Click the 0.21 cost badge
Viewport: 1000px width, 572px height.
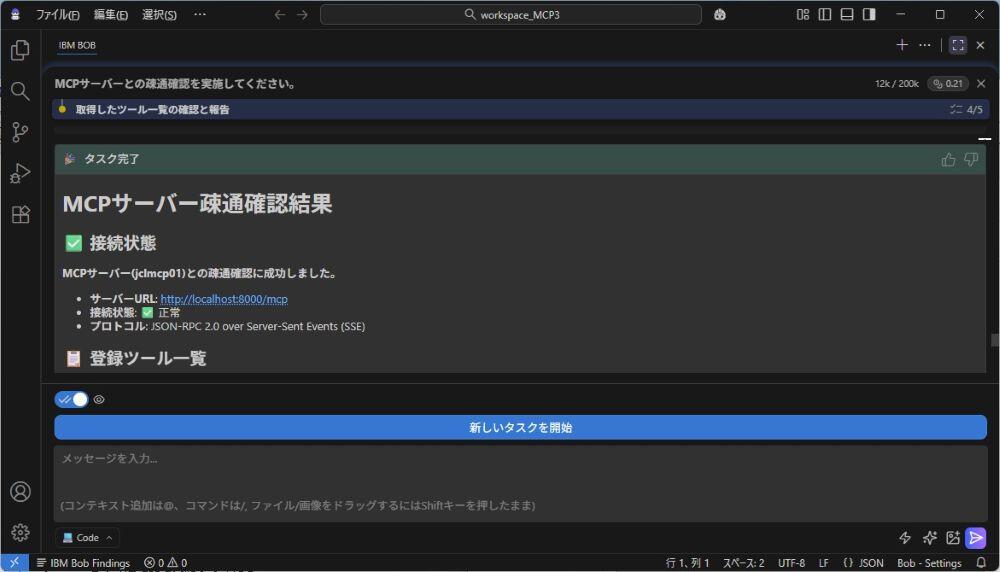tap(948, 84)
